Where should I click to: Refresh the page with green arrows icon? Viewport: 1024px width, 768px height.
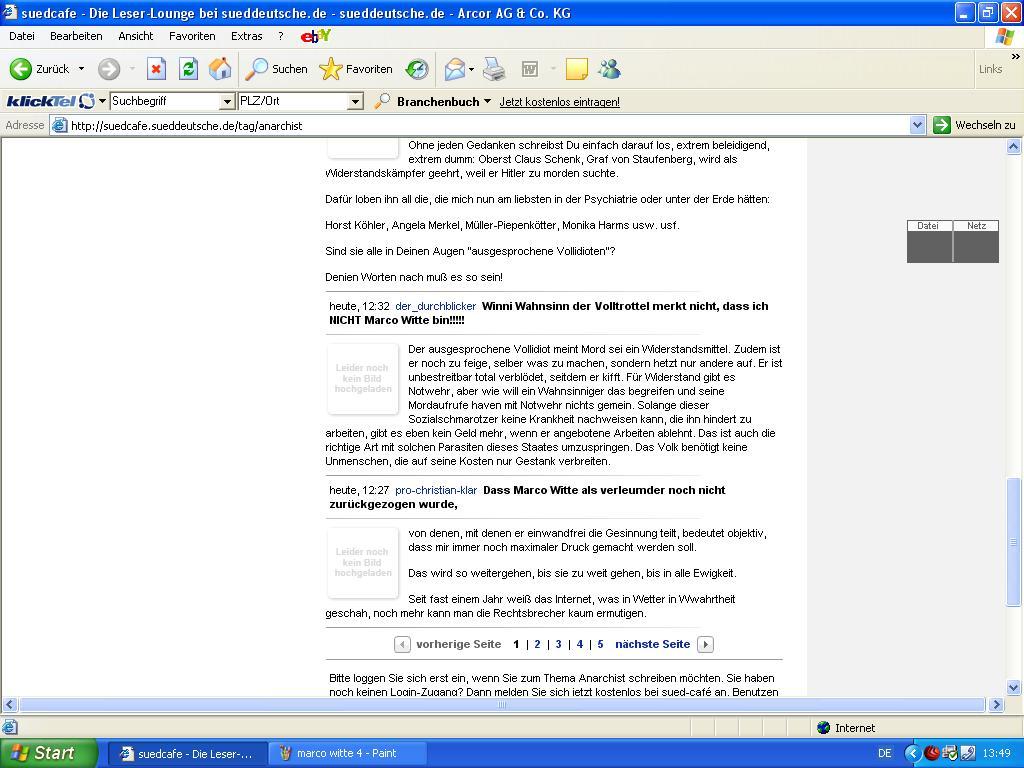tap(188, 69)
